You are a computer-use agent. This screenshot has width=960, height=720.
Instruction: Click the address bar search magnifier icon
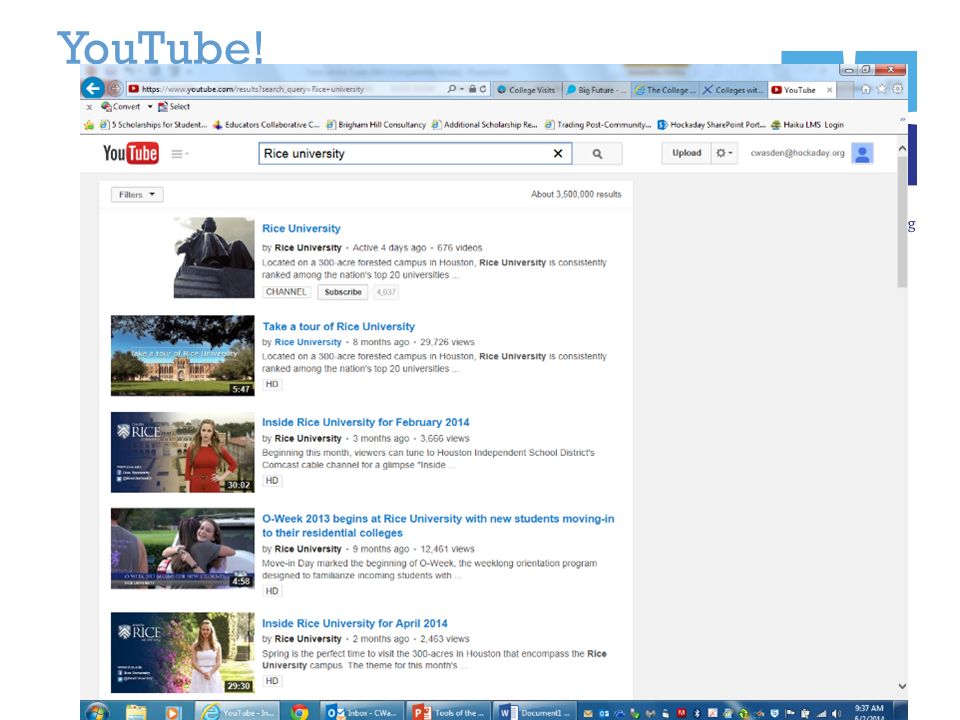[x=452, y=89]
